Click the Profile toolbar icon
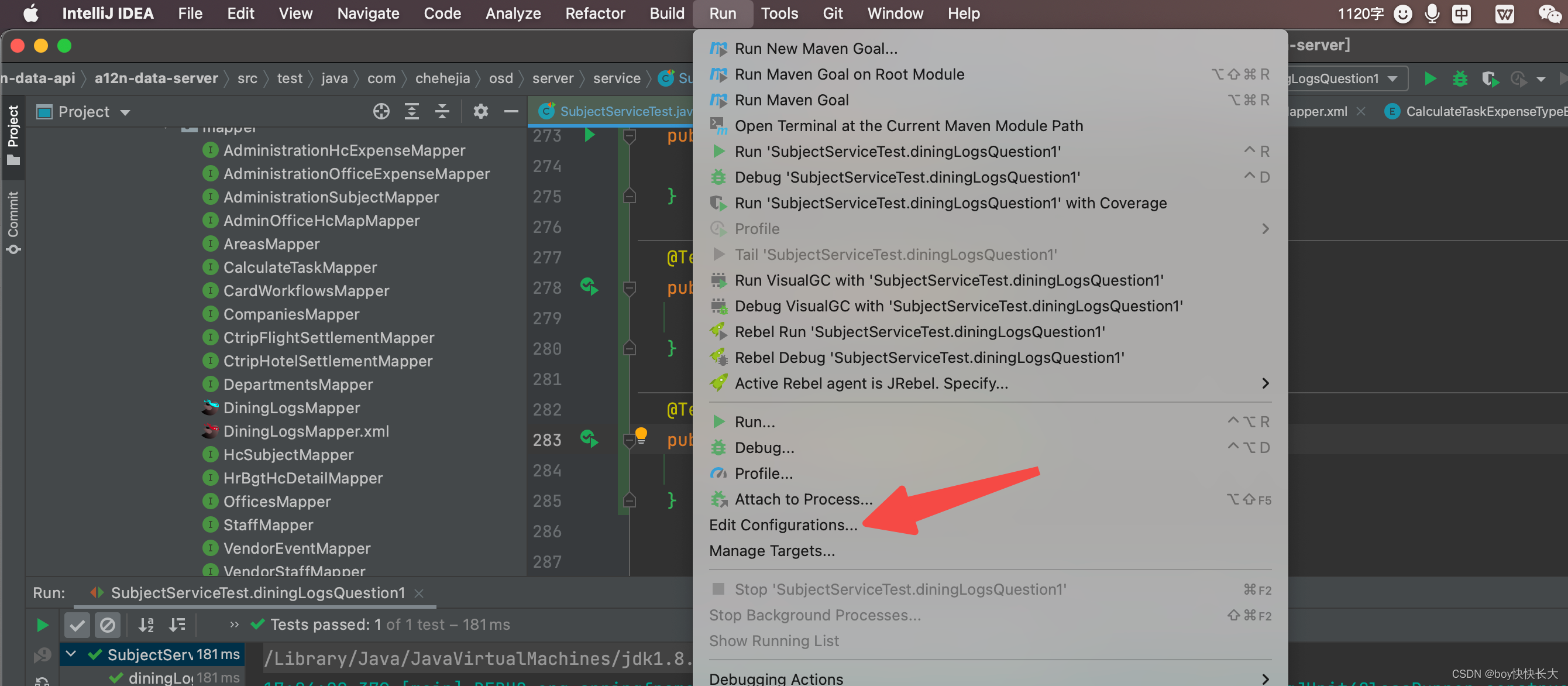1568x686 pixels. point(1519,78)
